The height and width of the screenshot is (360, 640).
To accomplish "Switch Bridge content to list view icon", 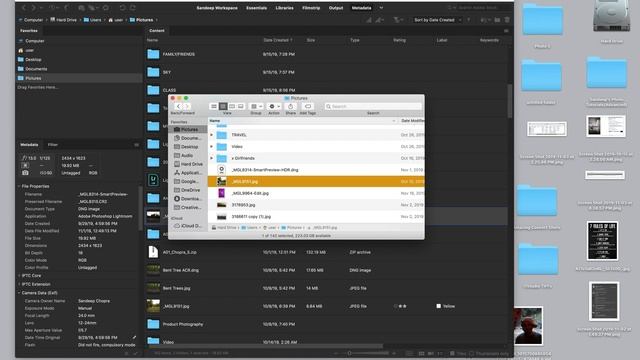I will click(440, 353).
